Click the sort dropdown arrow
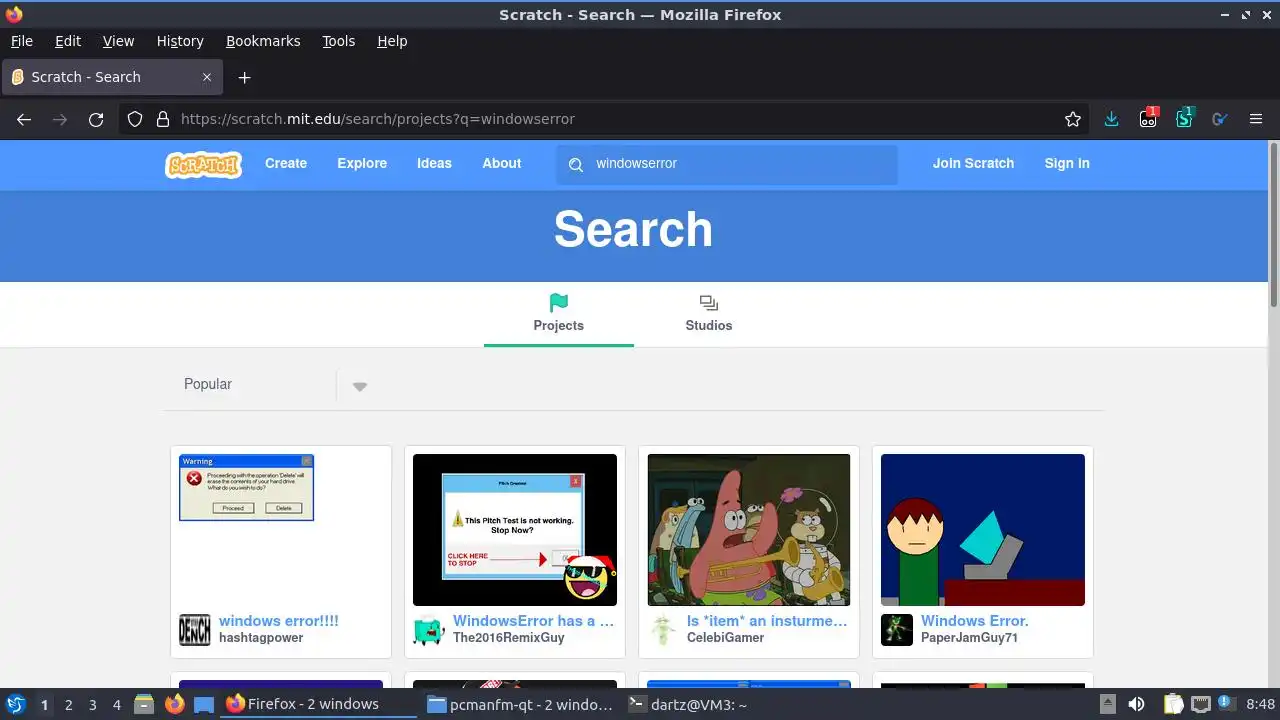 pos(360,387)
